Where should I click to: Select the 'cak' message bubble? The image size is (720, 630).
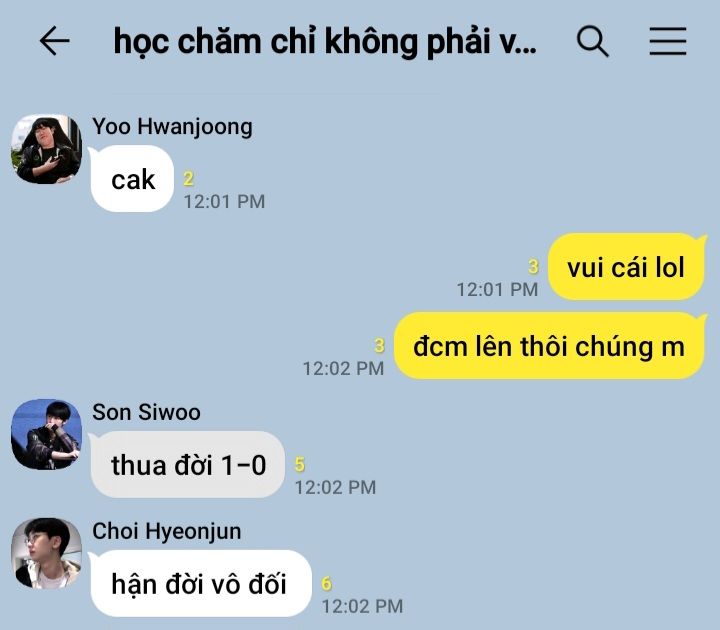pyautogui.click(x=131, y=179)
